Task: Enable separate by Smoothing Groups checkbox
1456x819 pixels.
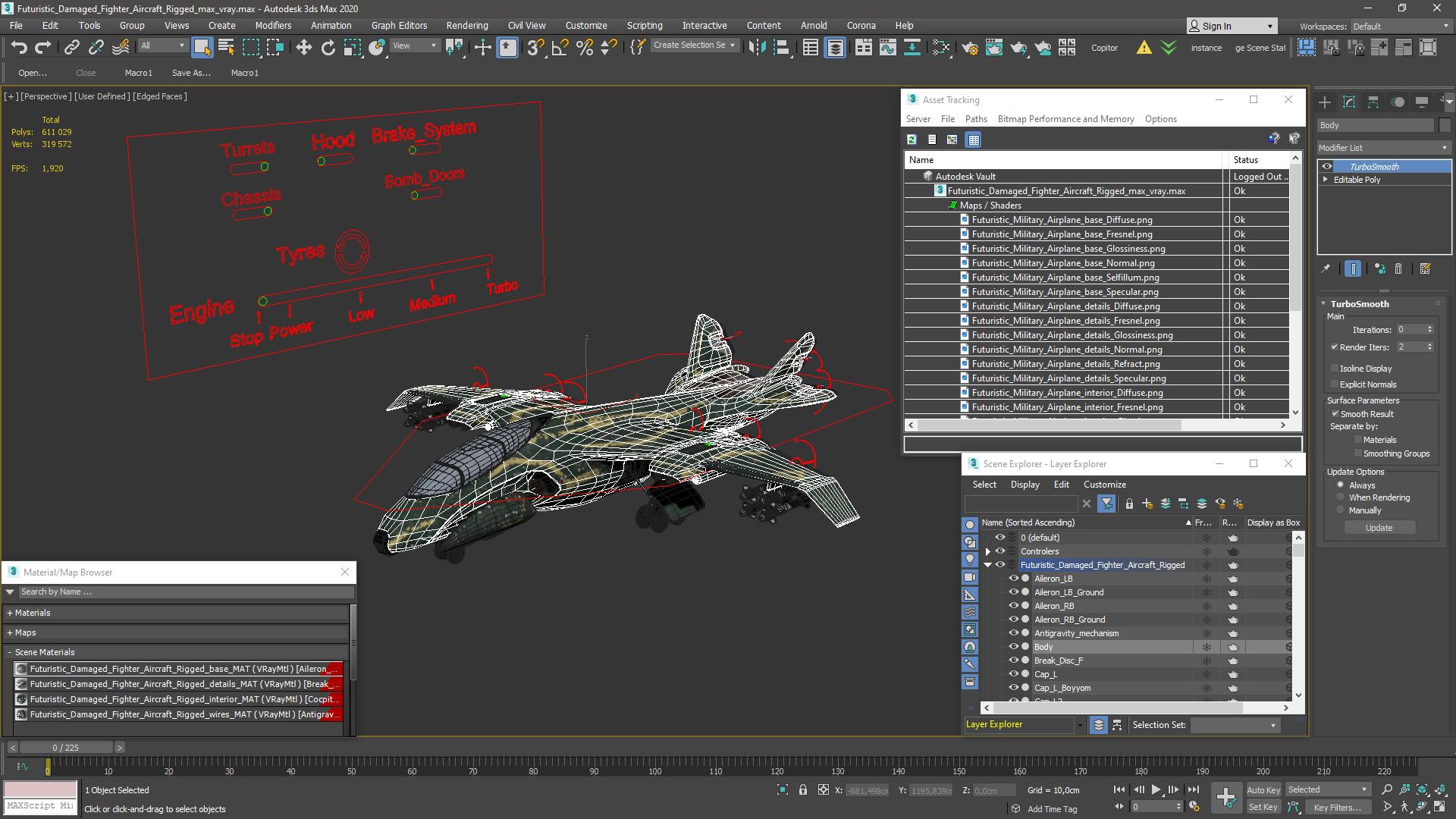Action: 1358,453
